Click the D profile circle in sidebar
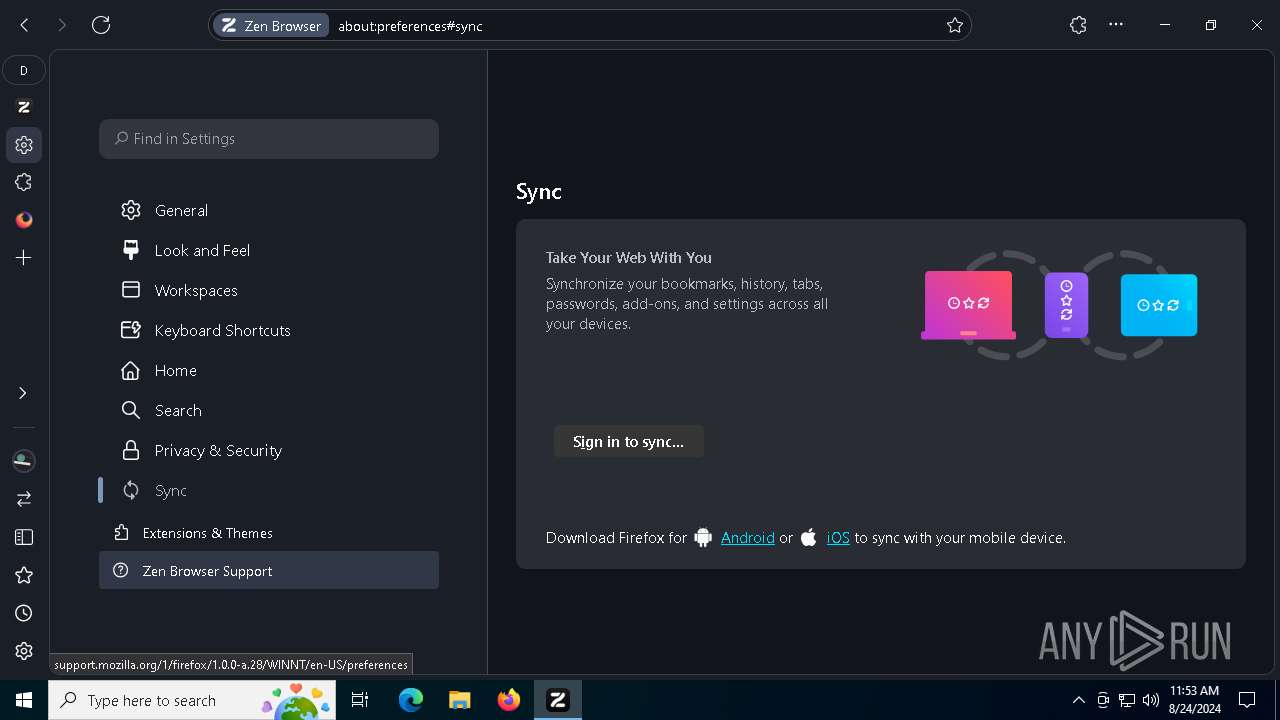The image size is (1280, 720). click(24, 70)
